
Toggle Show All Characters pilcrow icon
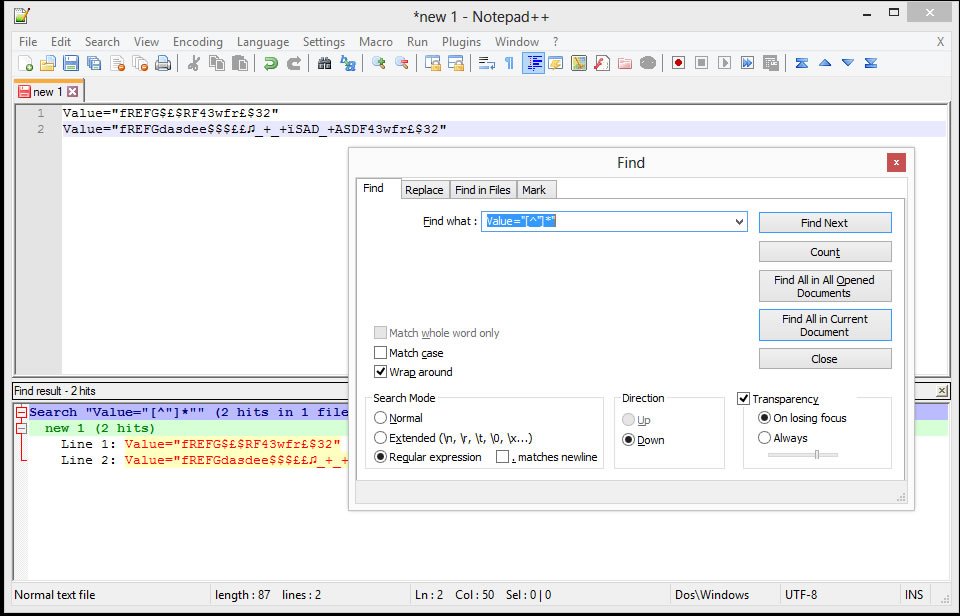(509, 63)
